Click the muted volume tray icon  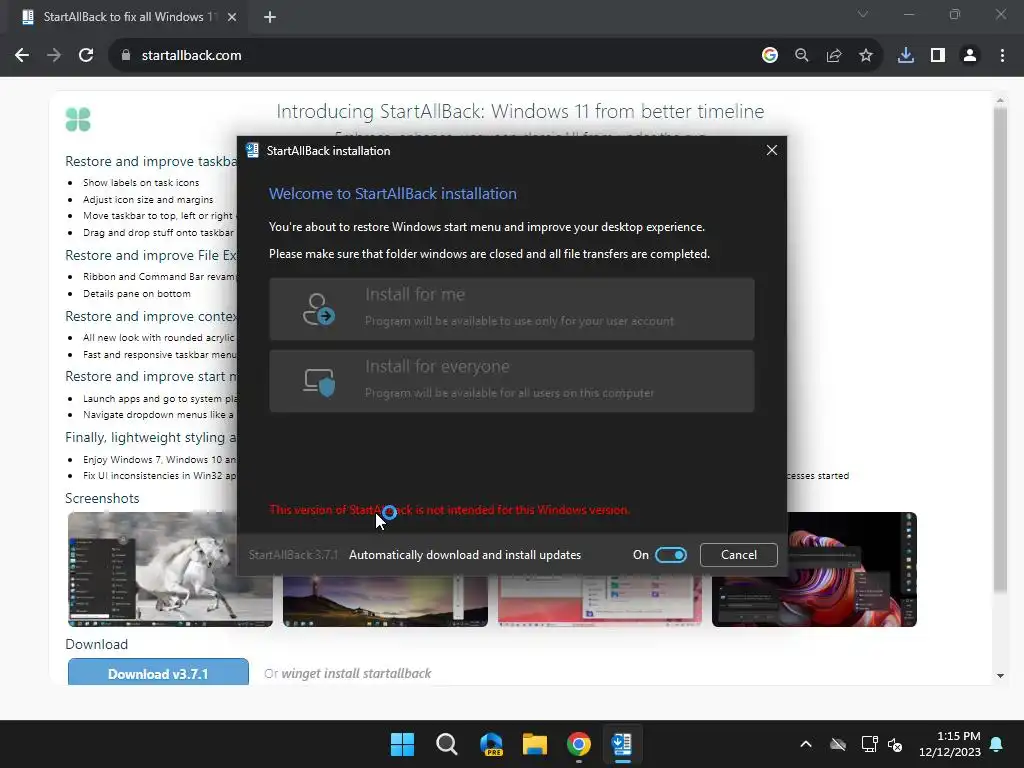pos(895,744)
